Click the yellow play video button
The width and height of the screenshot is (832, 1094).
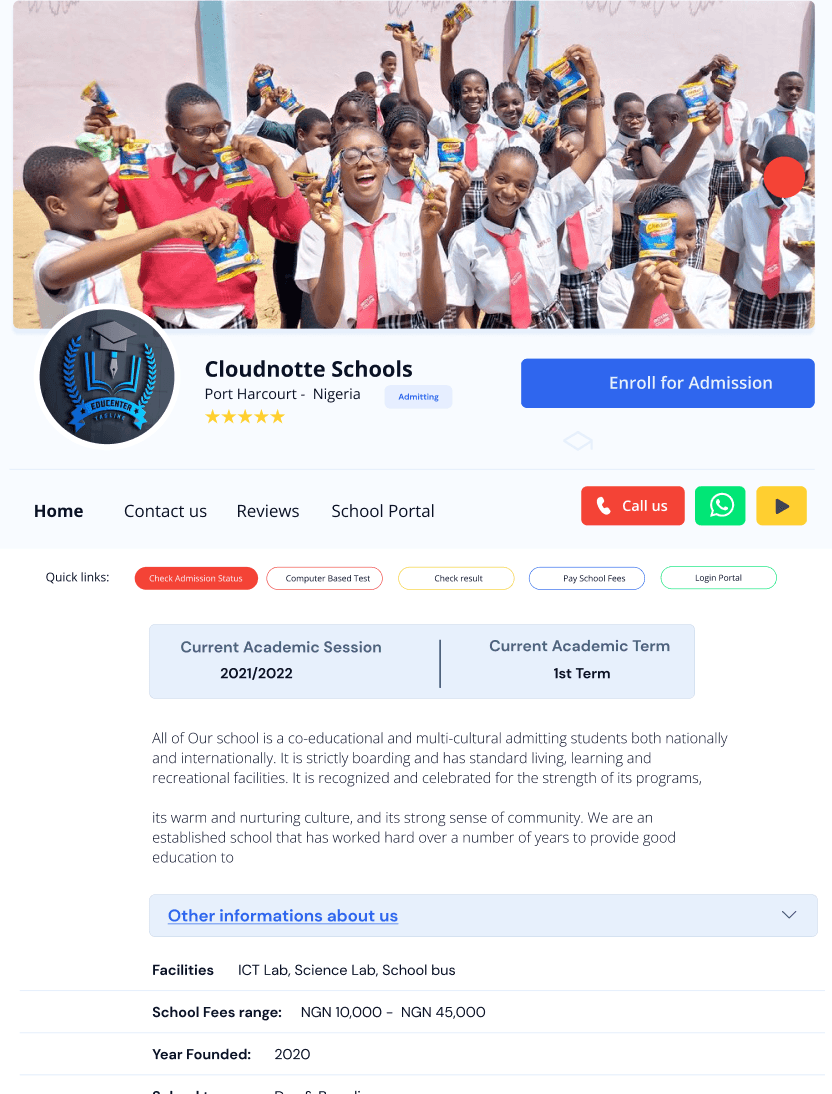[781, 505]
